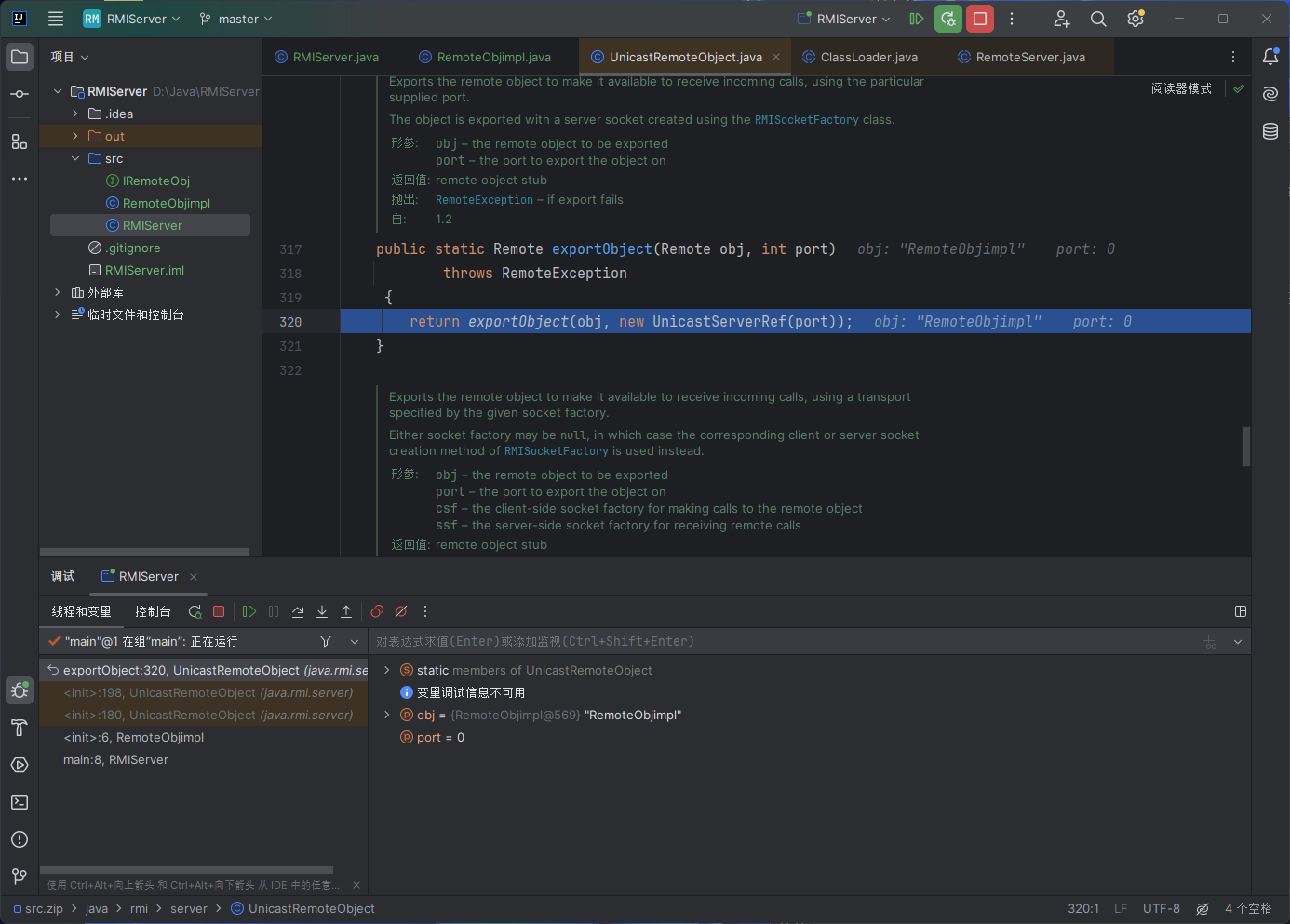Toggle Mute Breakpoints in debug toolbar

401,611
